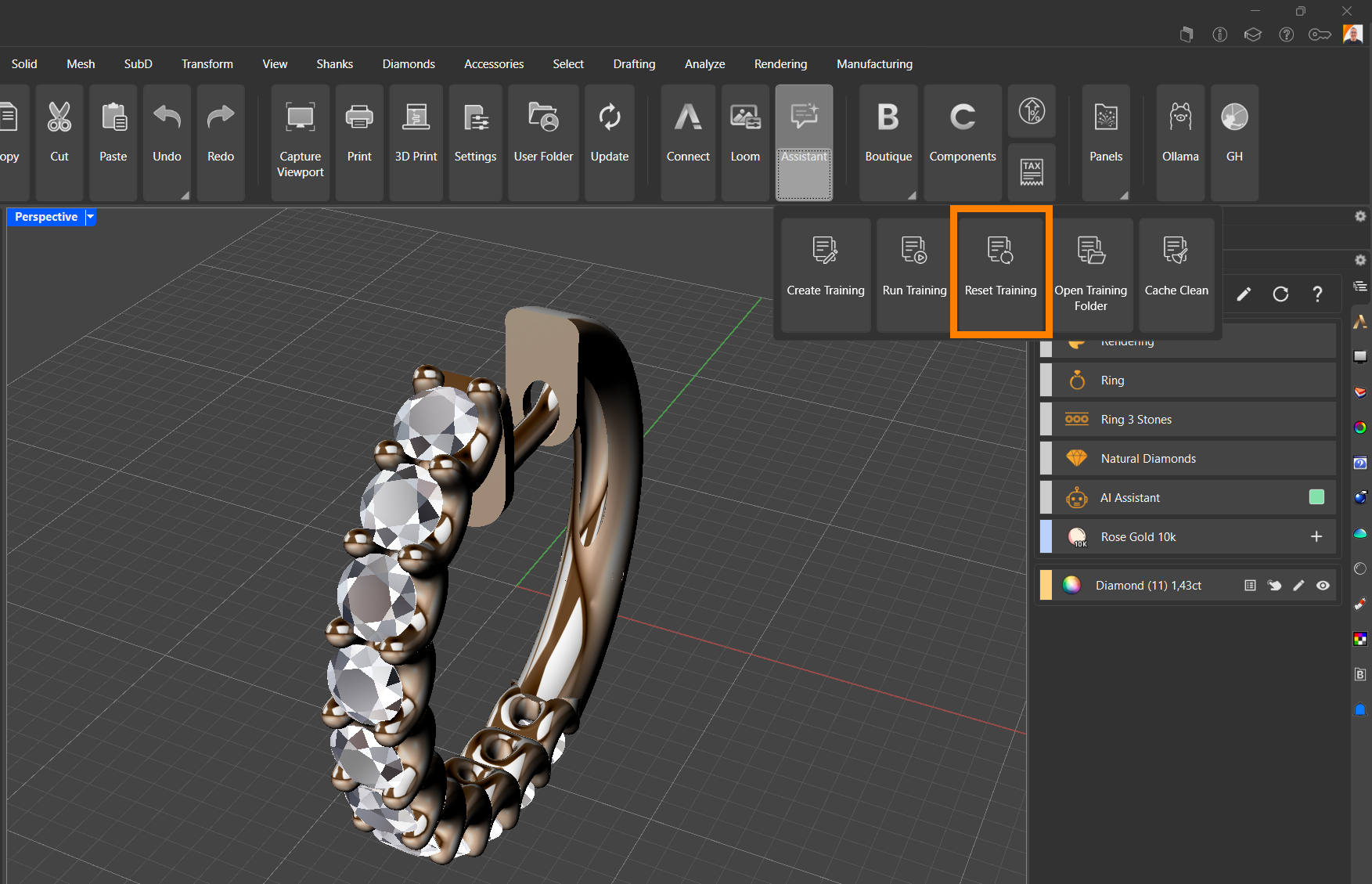
Task: Open the Rendering ribbon tab
Action: [780, 64]
